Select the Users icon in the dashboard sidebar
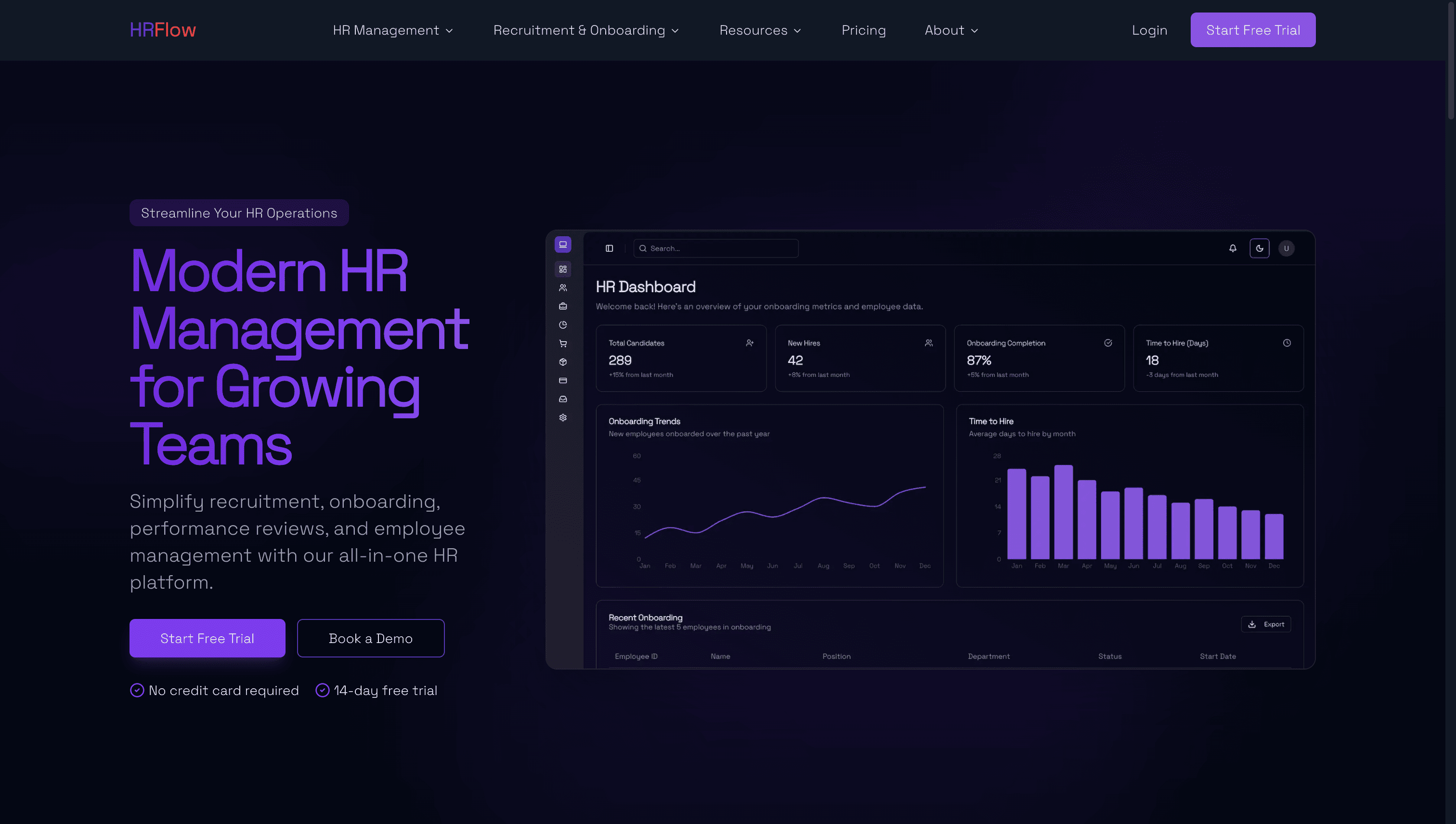The height and width of the screenshot is (824, 1456). point(563,287)
